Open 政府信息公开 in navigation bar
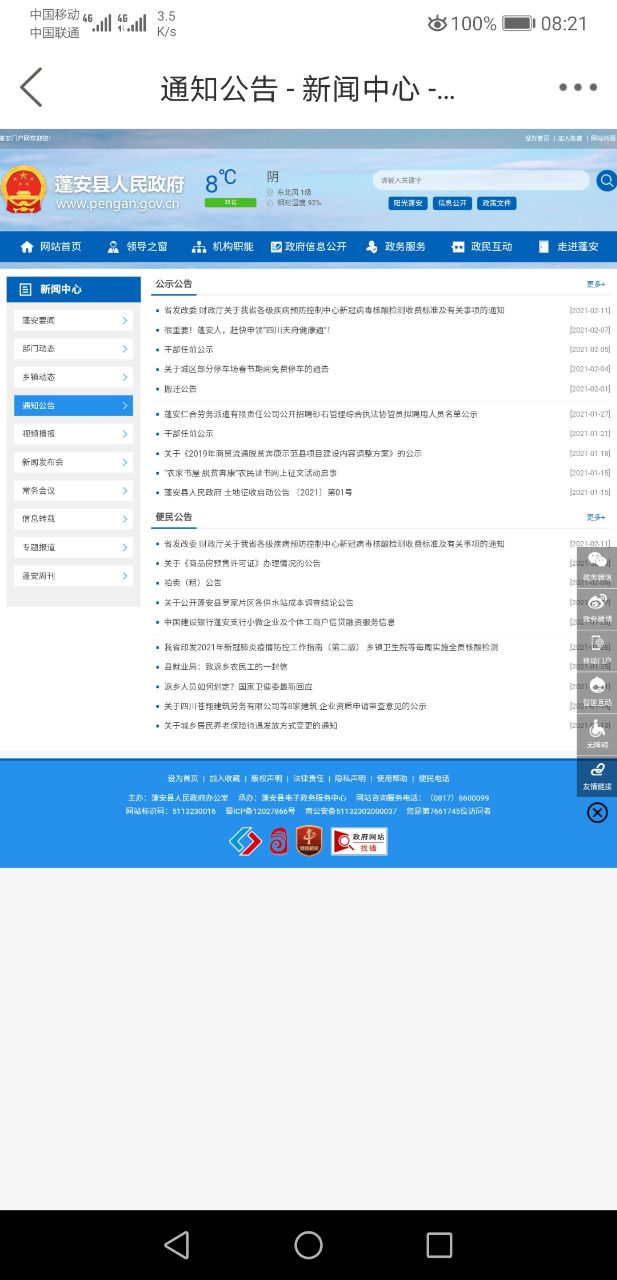Screen dimensions: 617x1280 point(308,247)
